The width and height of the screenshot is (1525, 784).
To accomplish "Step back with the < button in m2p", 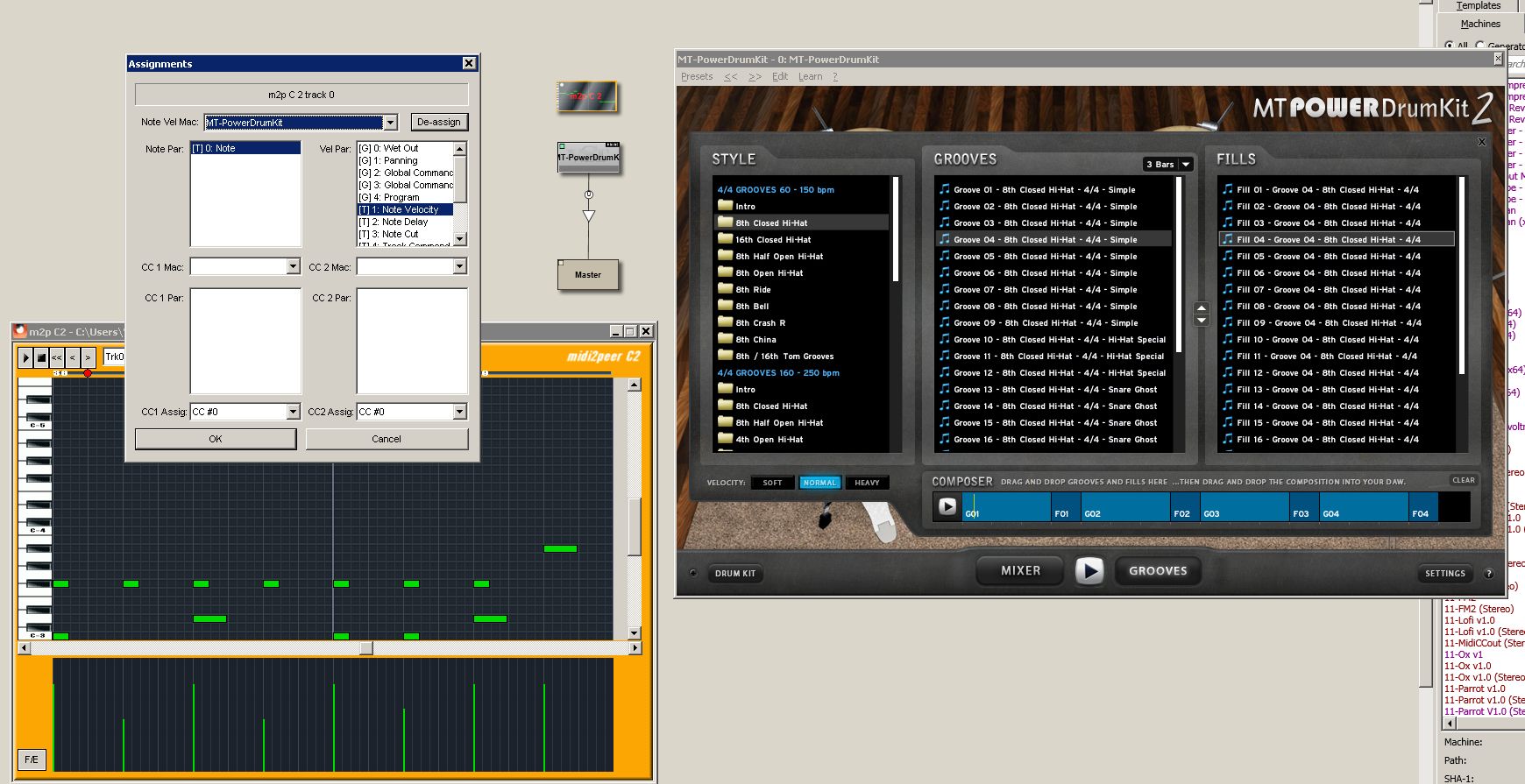I will (73, 357).
